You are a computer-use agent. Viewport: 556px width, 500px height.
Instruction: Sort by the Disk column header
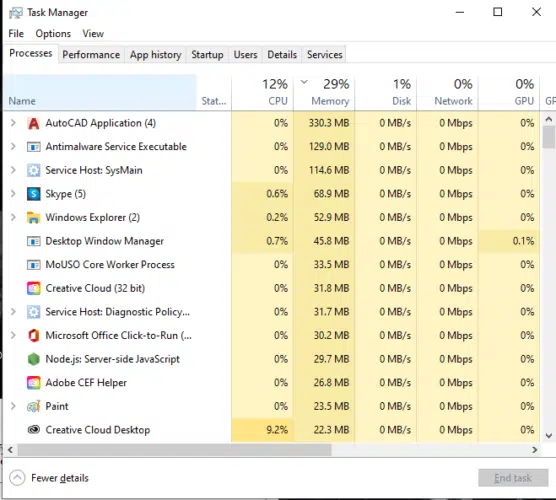[x=385, y=93]
